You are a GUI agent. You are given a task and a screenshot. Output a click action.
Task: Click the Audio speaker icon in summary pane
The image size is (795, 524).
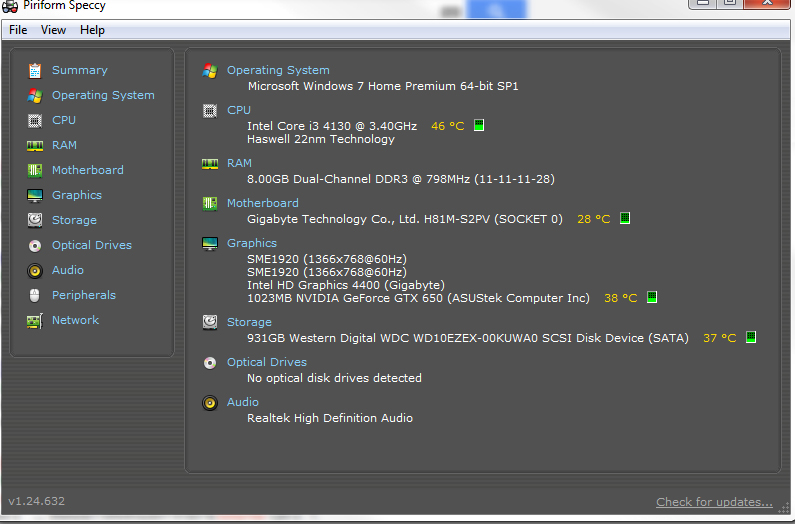(x=210, y=403)
